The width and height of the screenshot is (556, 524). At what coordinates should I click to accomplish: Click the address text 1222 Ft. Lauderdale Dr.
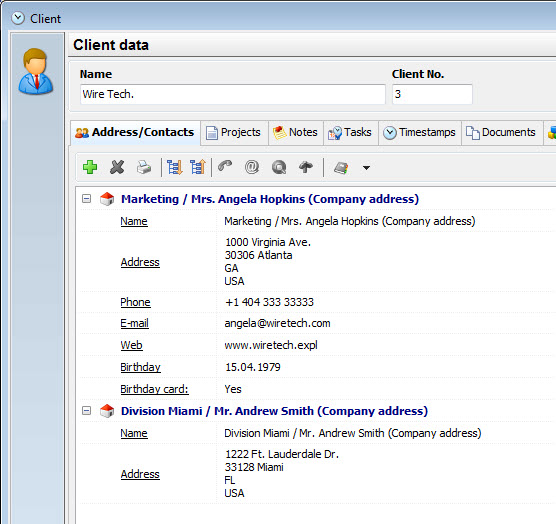coord(282,454)
